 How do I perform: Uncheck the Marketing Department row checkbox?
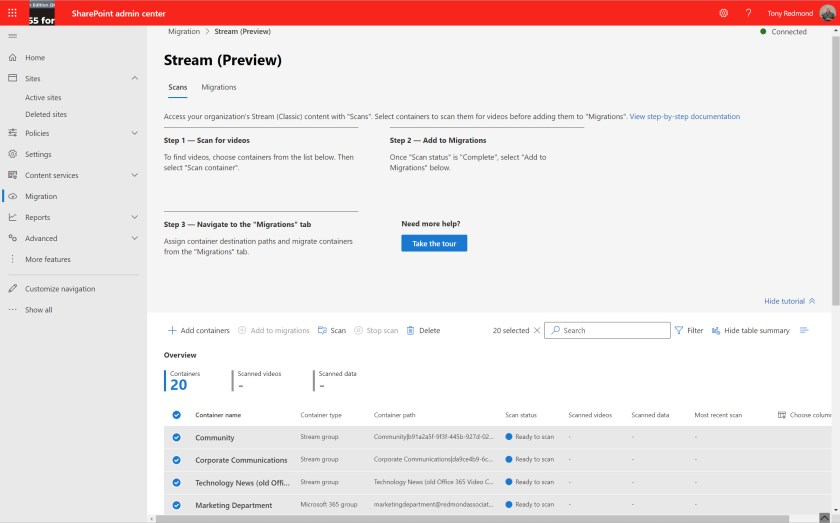coord(176,505)
